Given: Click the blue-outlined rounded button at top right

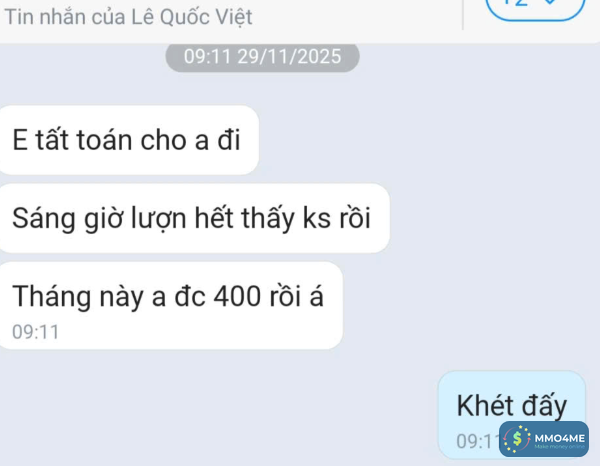Looking at the screenshot, I should click(535, 9).
